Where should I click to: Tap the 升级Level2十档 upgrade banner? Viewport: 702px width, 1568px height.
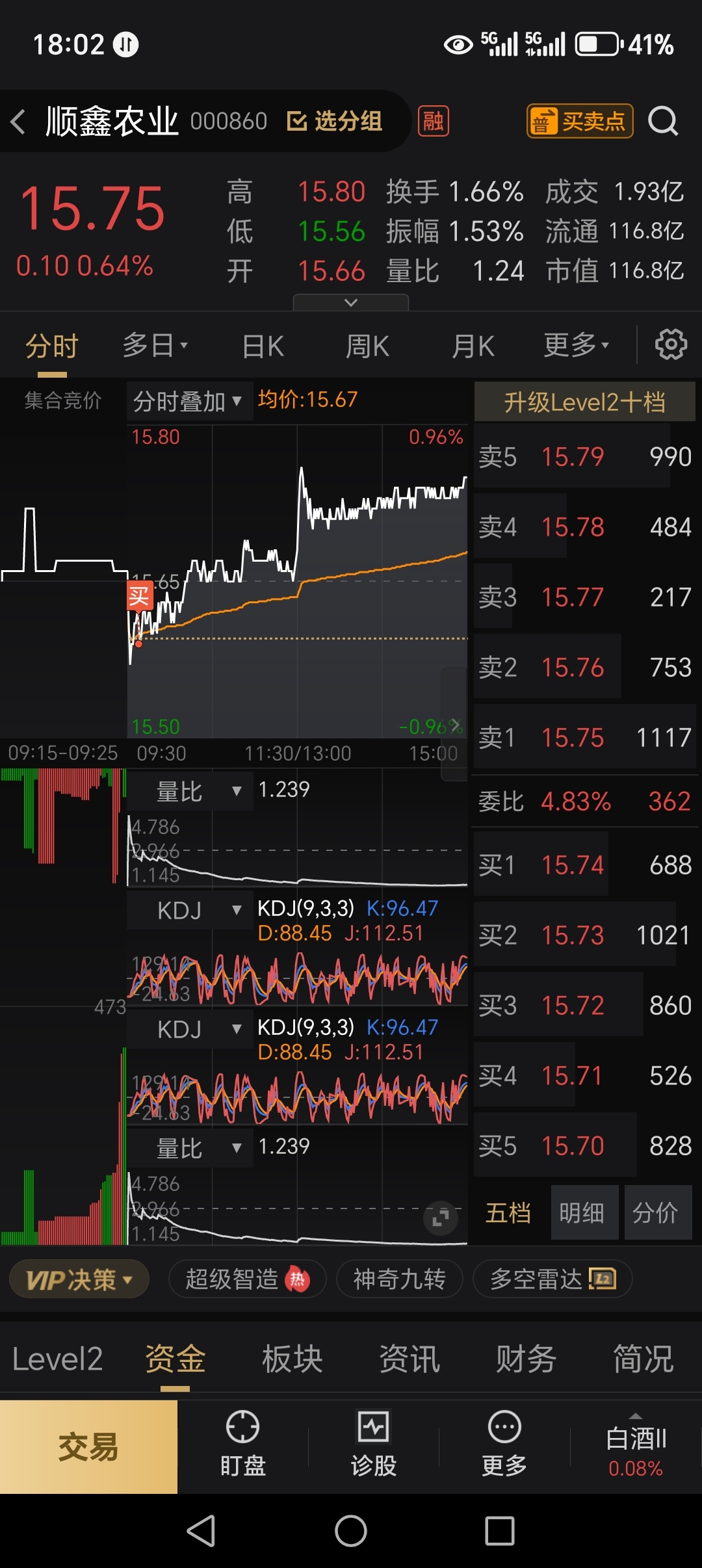(585, 402)
